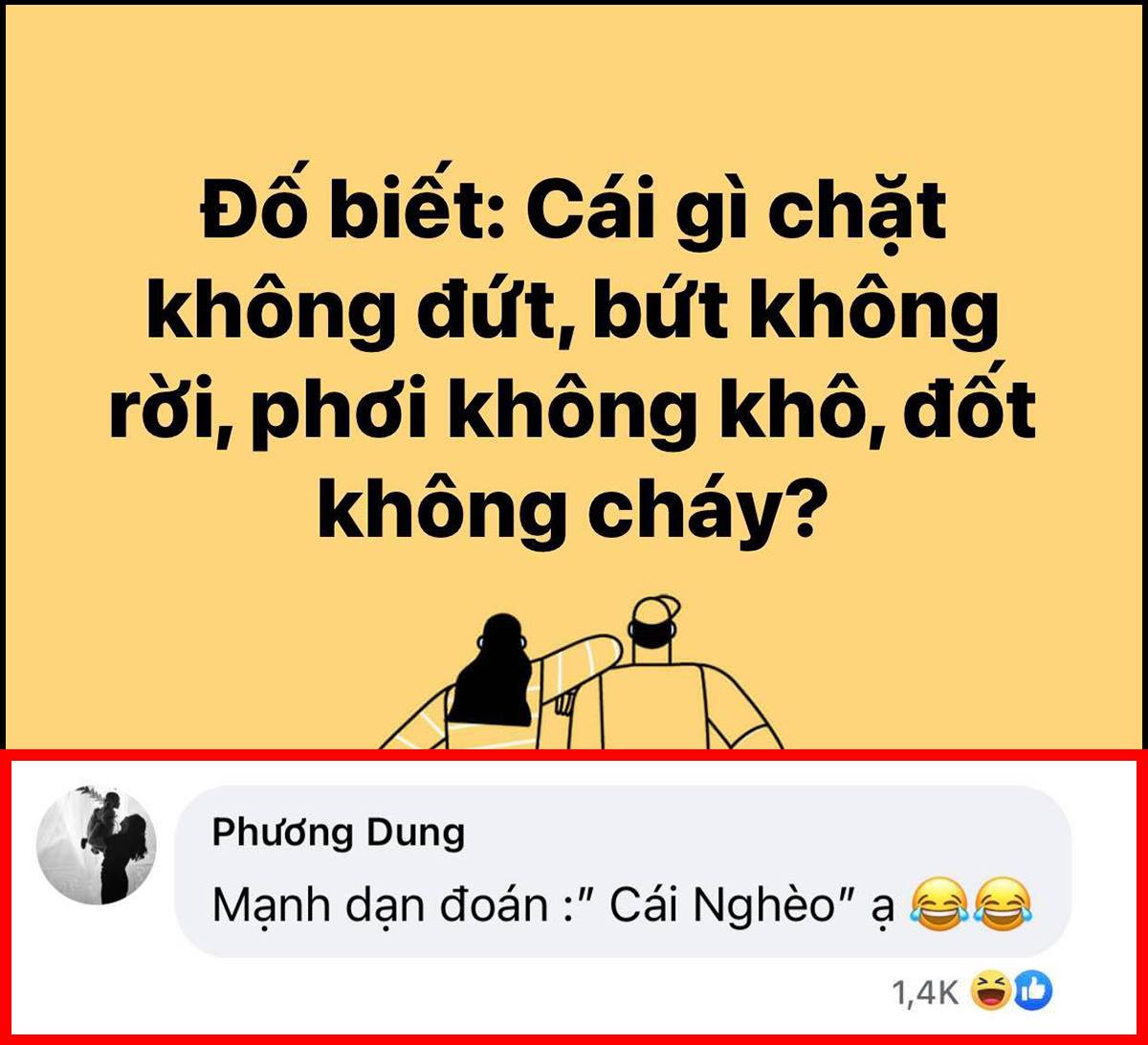This screenshot has height=1045, width=1148.
Task: Select the comment text "Mạnh dạn đoán"
Action: (x=378, y=904)
